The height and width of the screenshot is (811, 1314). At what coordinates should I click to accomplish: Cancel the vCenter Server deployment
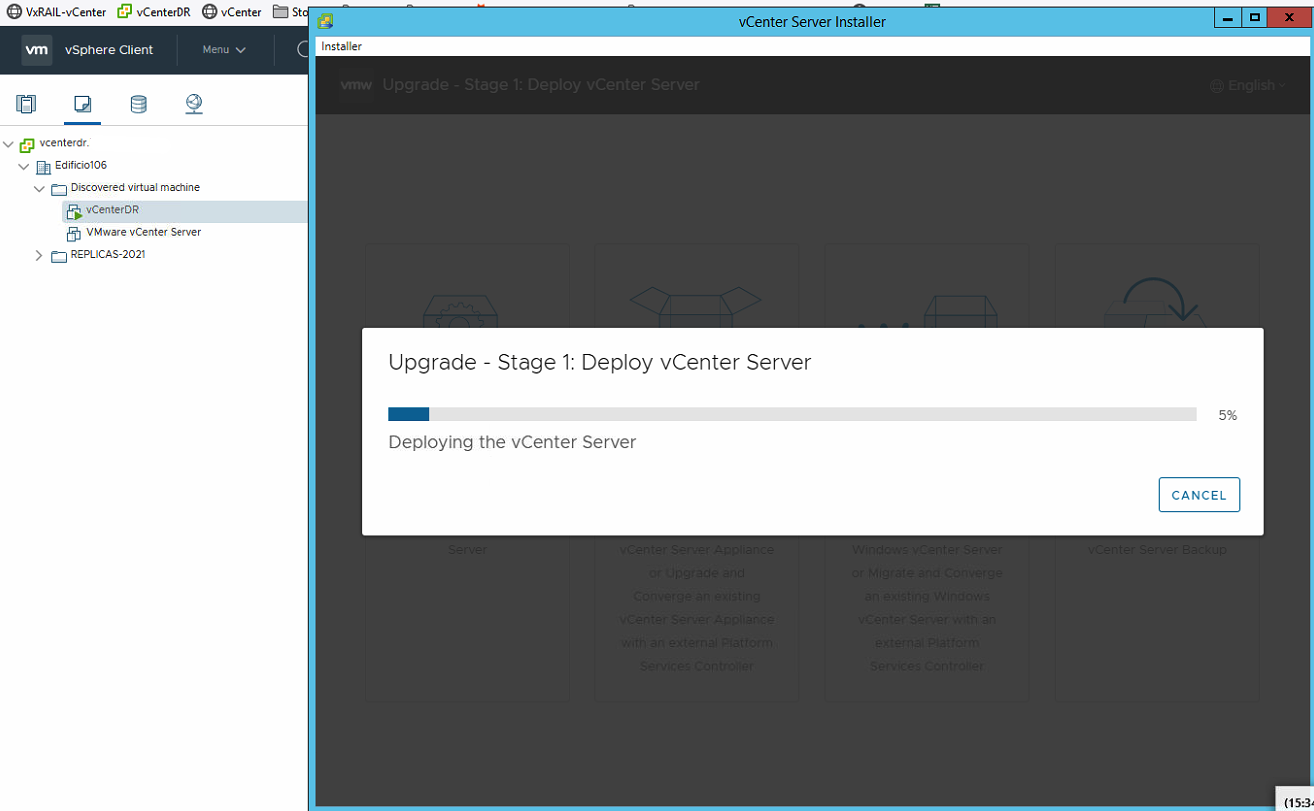1199,495
